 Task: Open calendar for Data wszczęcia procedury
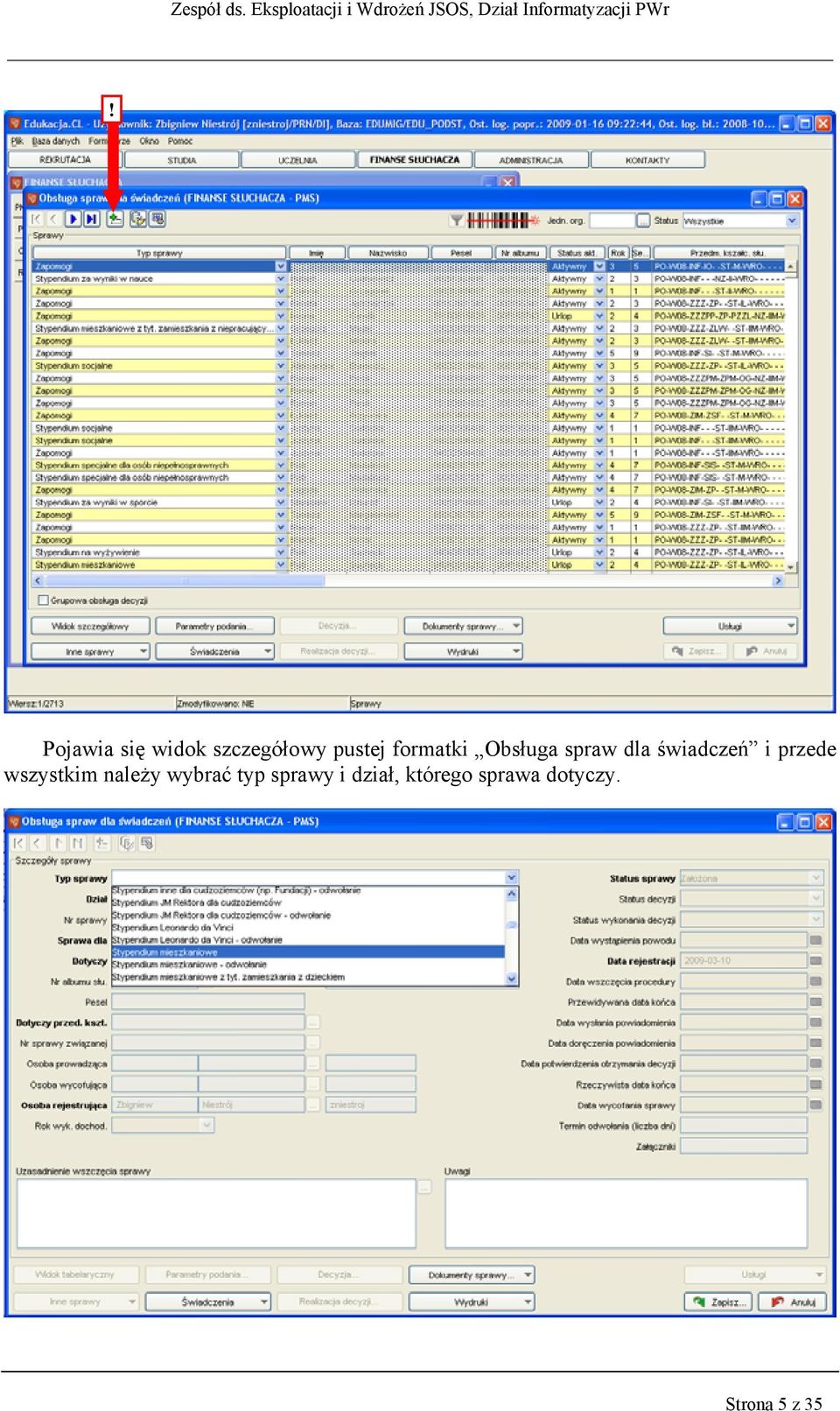pos(815,981)
